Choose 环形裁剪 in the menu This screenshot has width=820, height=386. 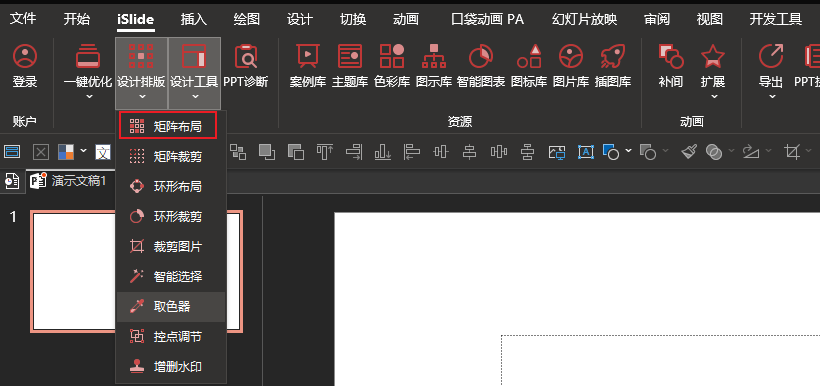tap(170, 216)
